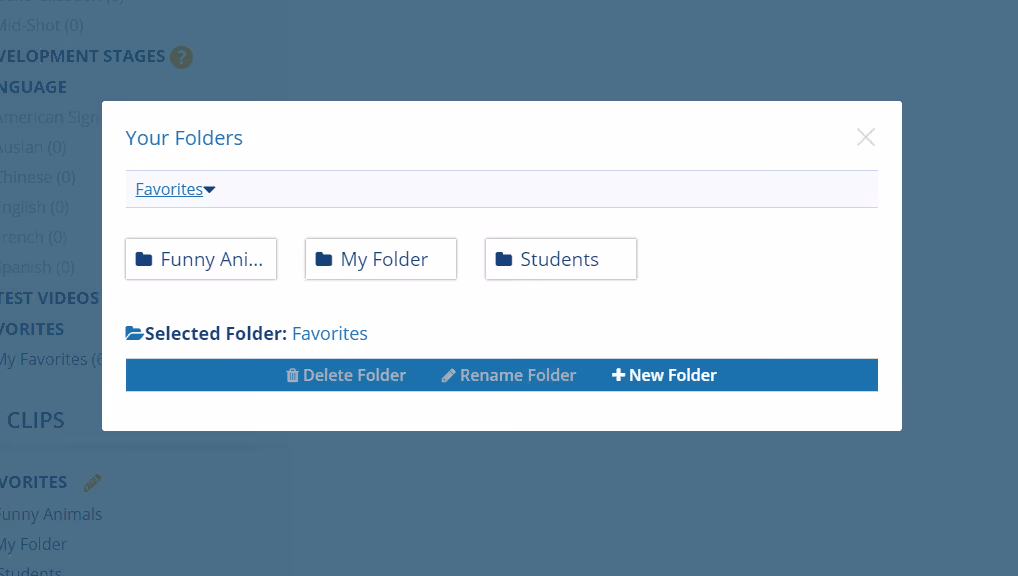Open the My Folder button in dialog

tap(381, 260)
